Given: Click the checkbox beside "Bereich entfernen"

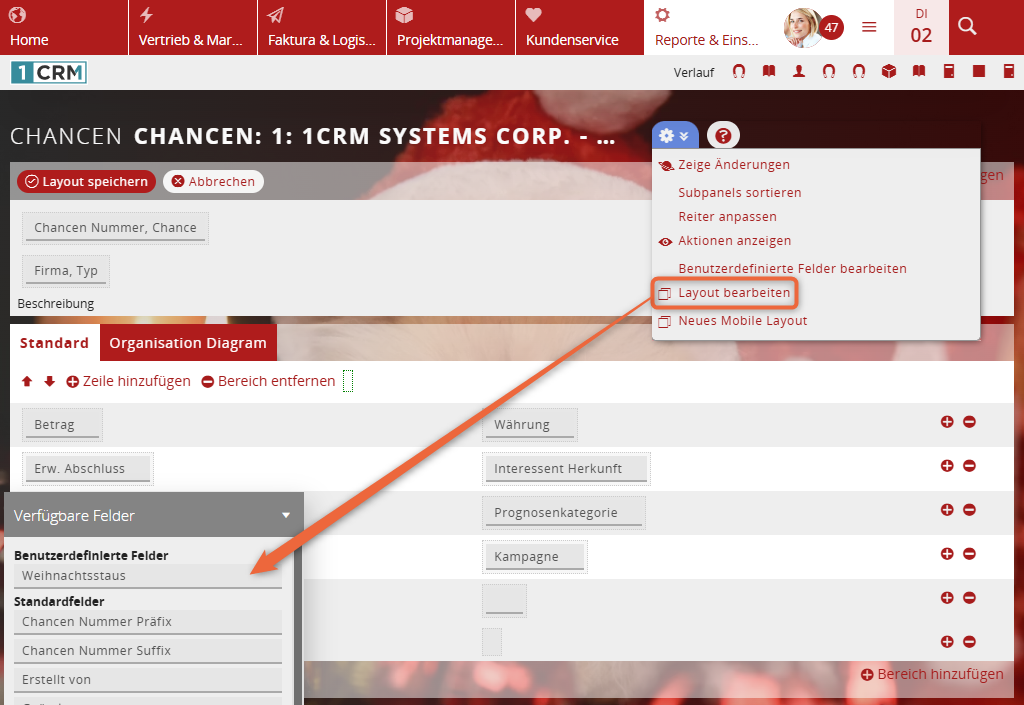Looking at the screenshot, I should pyautogui.click(x=346, y=381).
